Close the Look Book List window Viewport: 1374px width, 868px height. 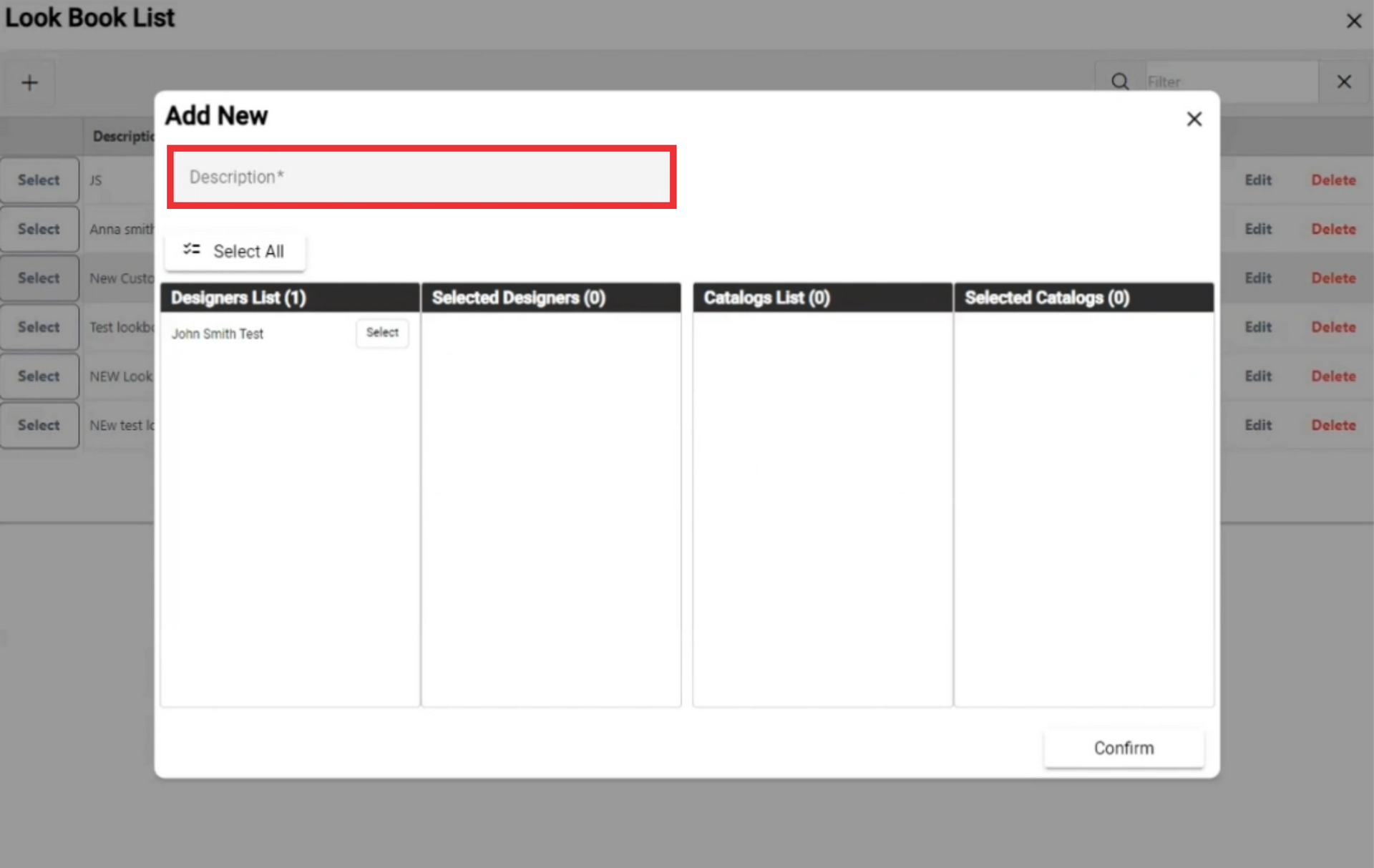(1353, 21)
